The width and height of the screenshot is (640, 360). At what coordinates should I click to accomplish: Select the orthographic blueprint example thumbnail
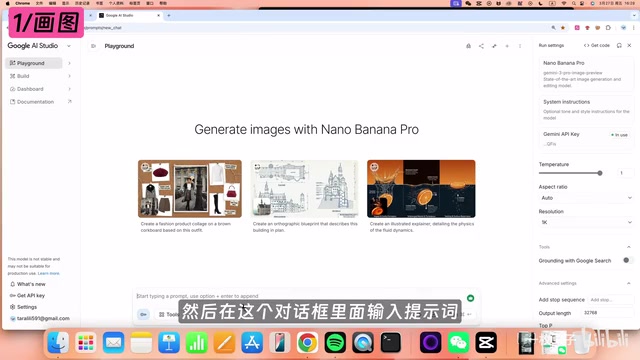pyautogui.click(x=304, y=189)
